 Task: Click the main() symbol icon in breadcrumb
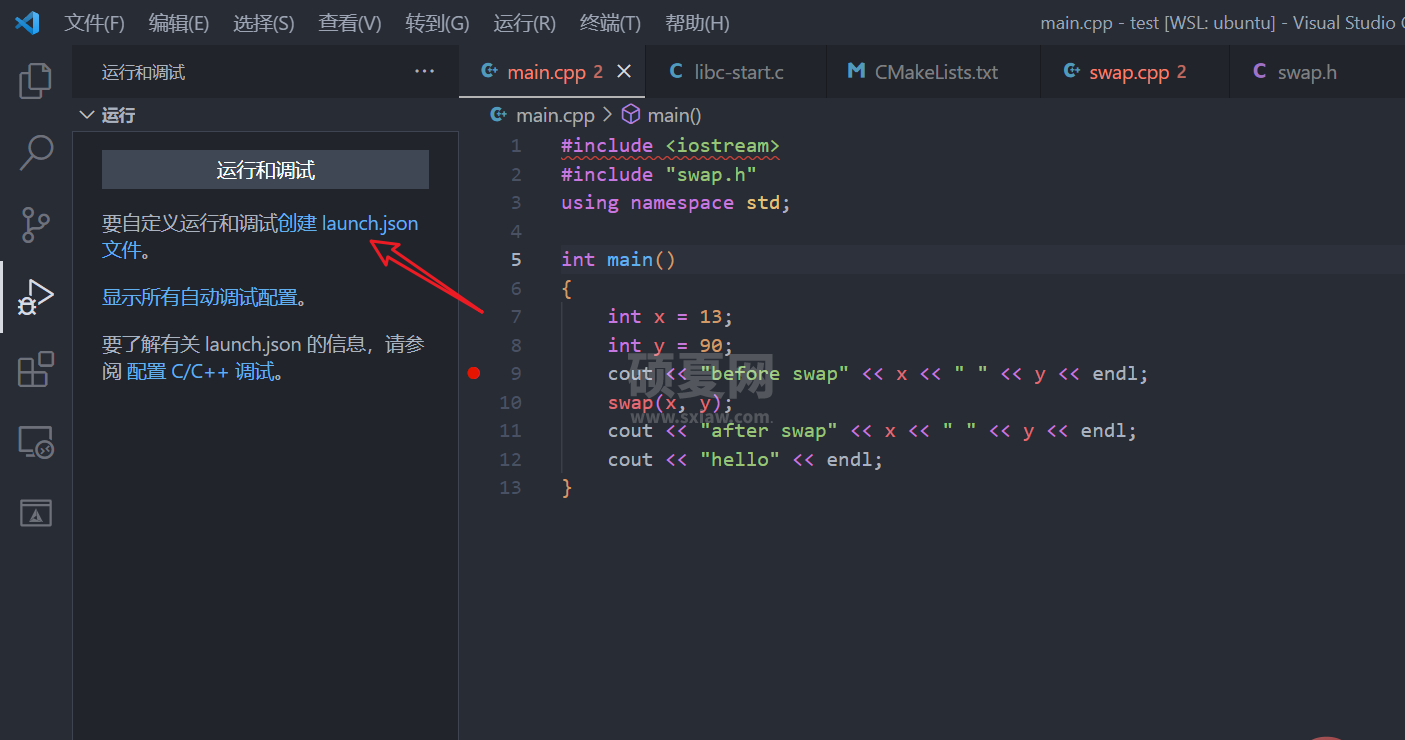tap(631, 115)
